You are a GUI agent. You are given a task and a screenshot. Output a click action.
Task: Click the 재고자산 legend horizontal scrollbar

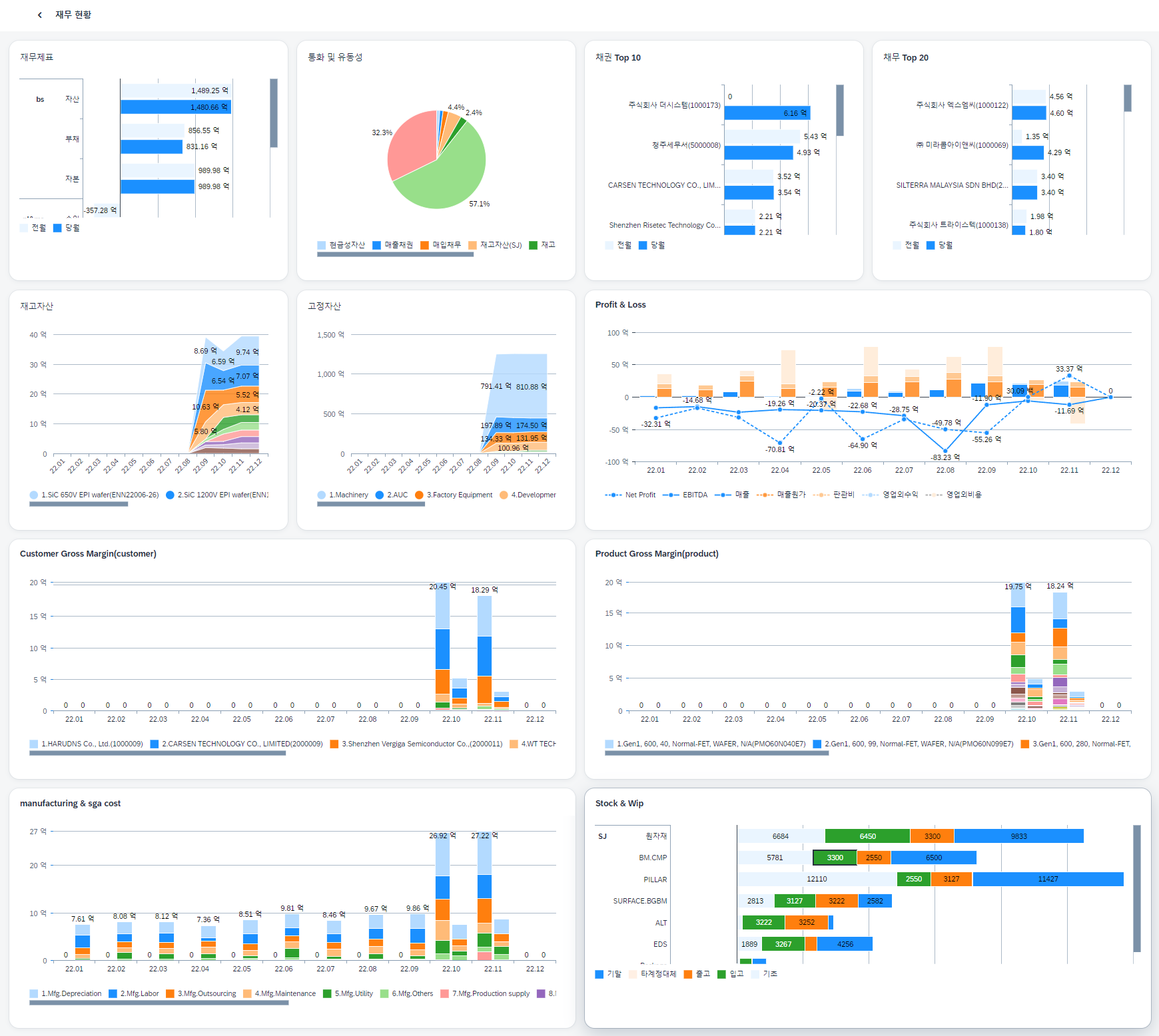point(79,504)
